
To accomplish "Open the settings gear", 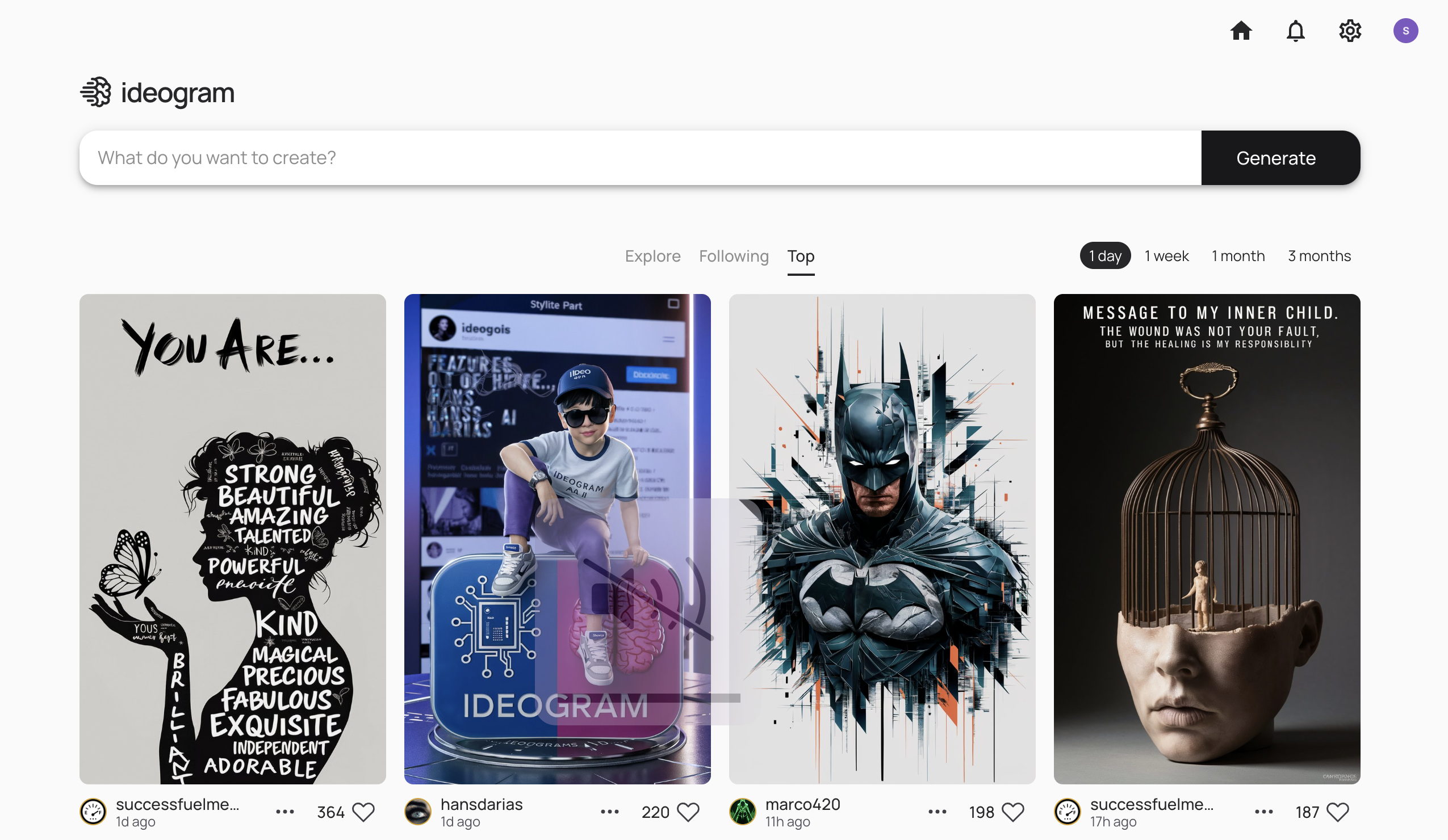I will [1350, 31].
